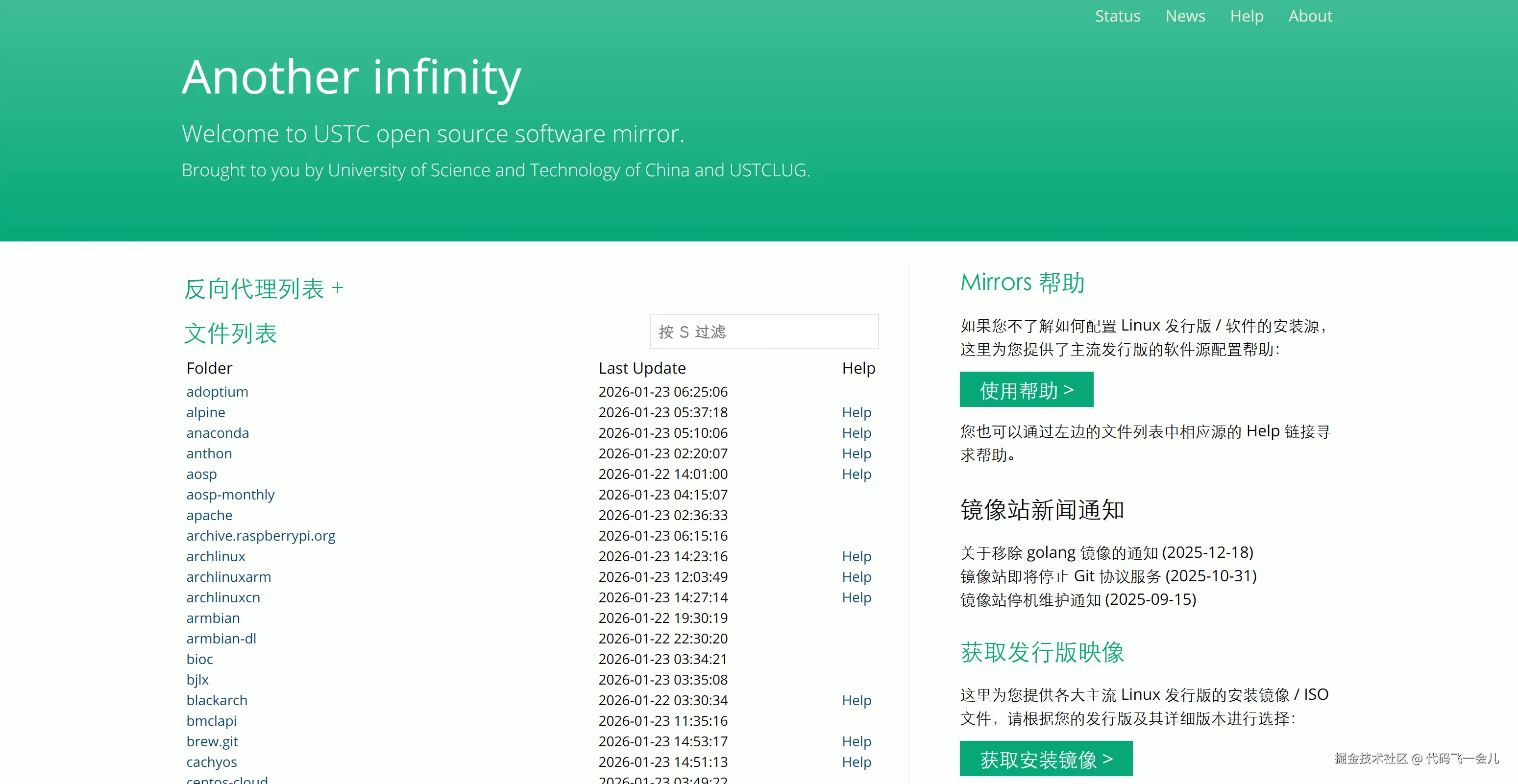
Task: Open Help for the brew.git mirror
Action: pos(856,741)
